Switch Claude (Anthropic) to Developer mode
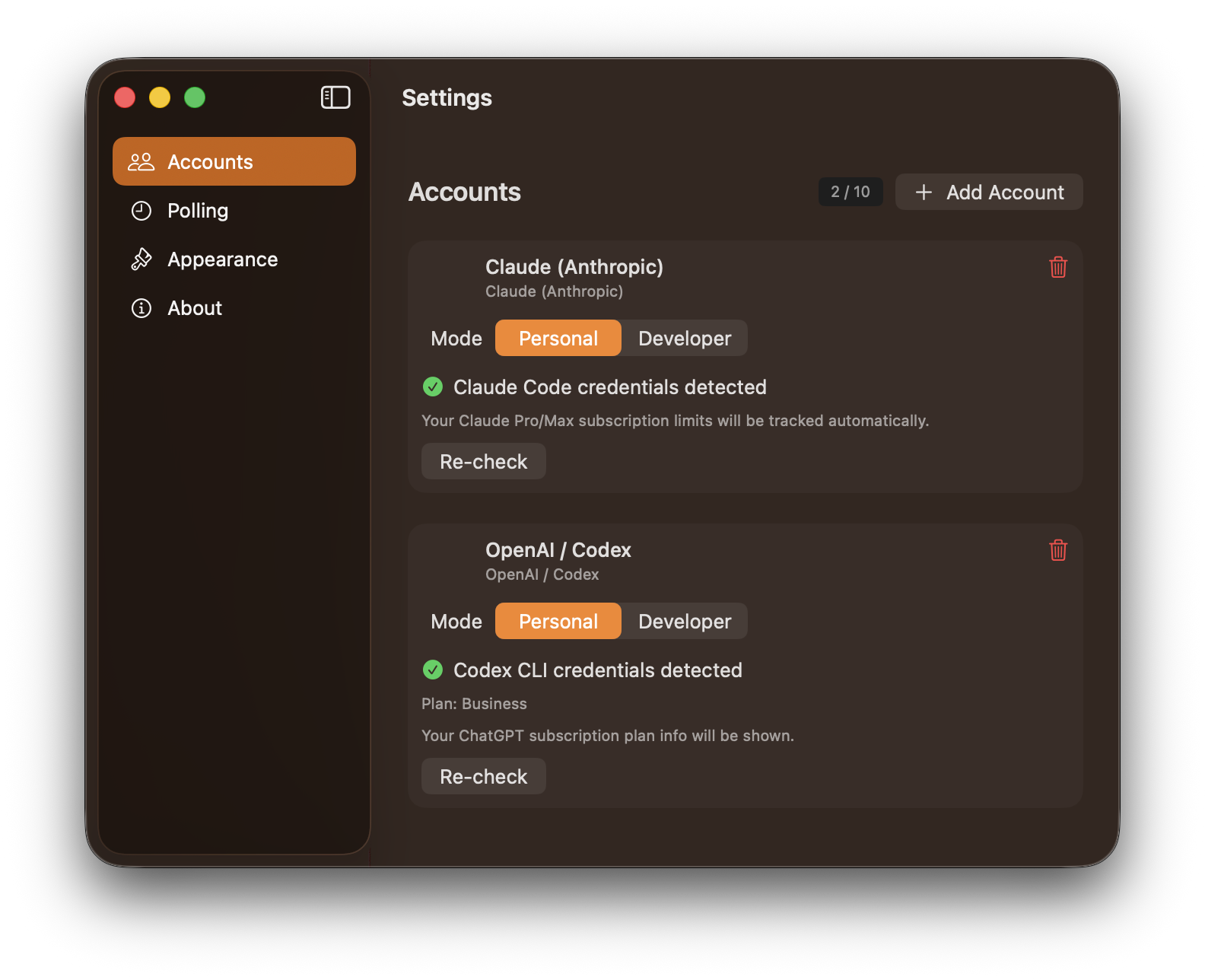1205x980 pixels. (685, 338)
